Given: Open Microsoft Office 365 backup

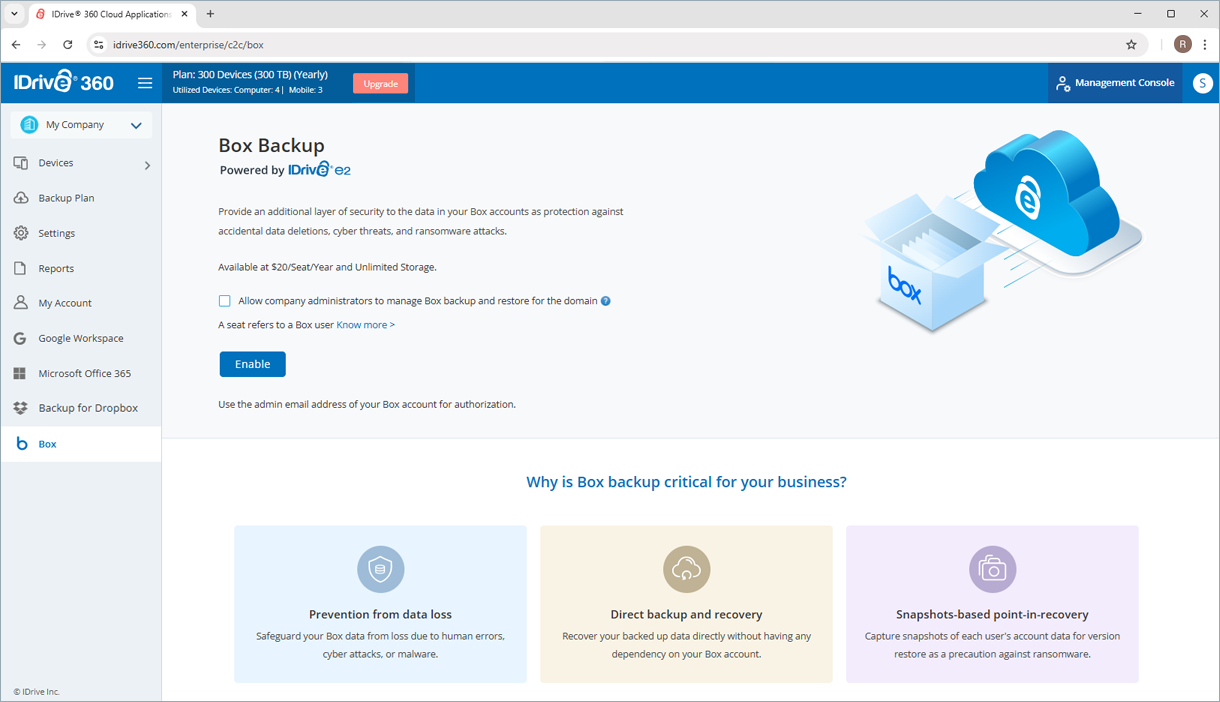Looking at the screenshot, I should coord(84,373).
